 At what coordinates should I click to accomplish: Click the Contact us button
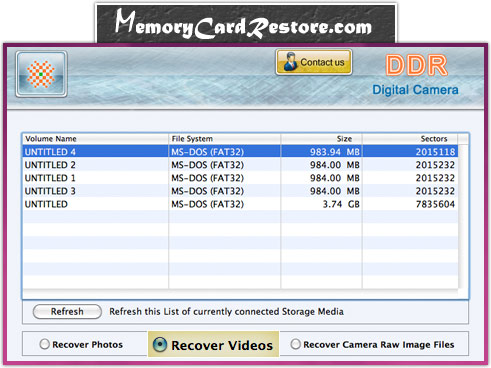[314, 62]
